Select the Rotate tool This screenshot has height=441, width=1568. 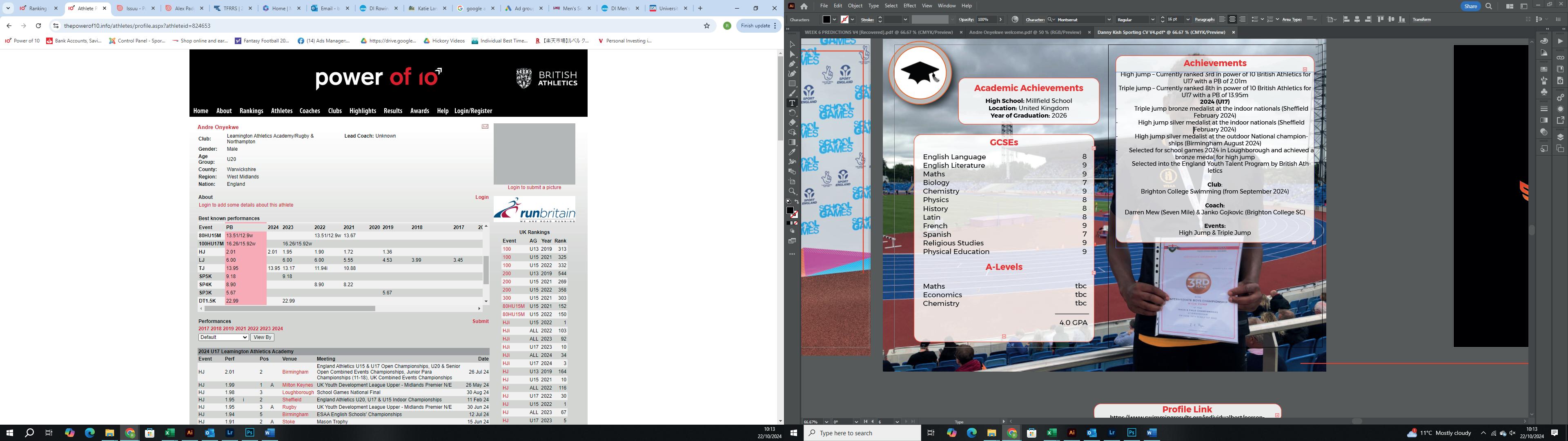[792, 113]
